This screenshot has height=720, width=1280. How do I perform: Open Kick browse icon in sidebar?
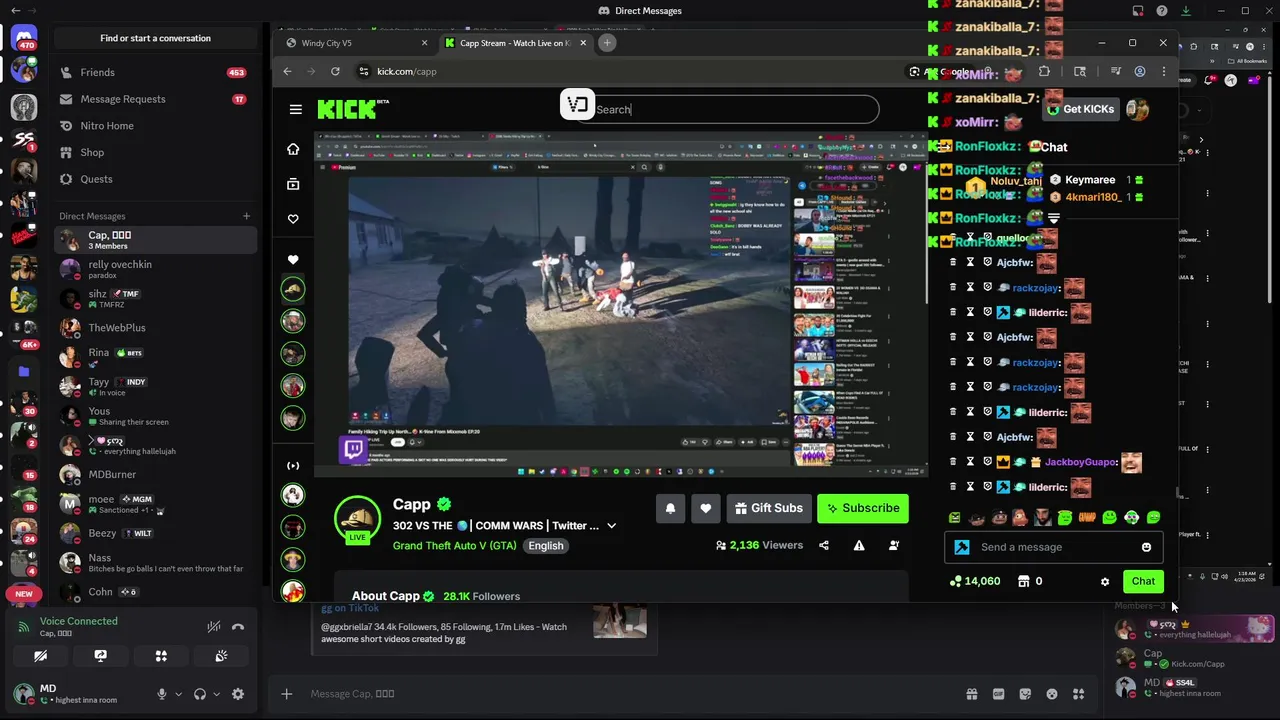(293, 184)
